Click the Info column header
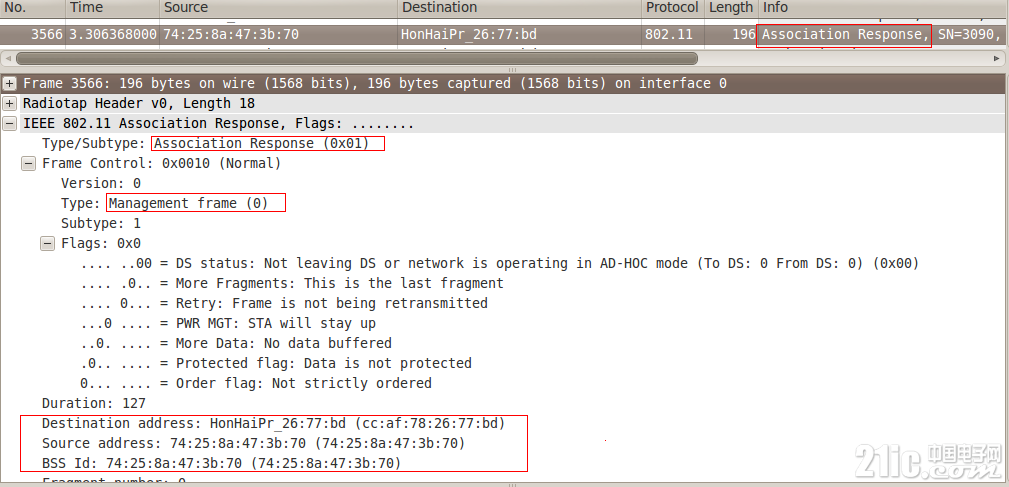The width and height of the screenshot is (1009, 487). (884, 8)
